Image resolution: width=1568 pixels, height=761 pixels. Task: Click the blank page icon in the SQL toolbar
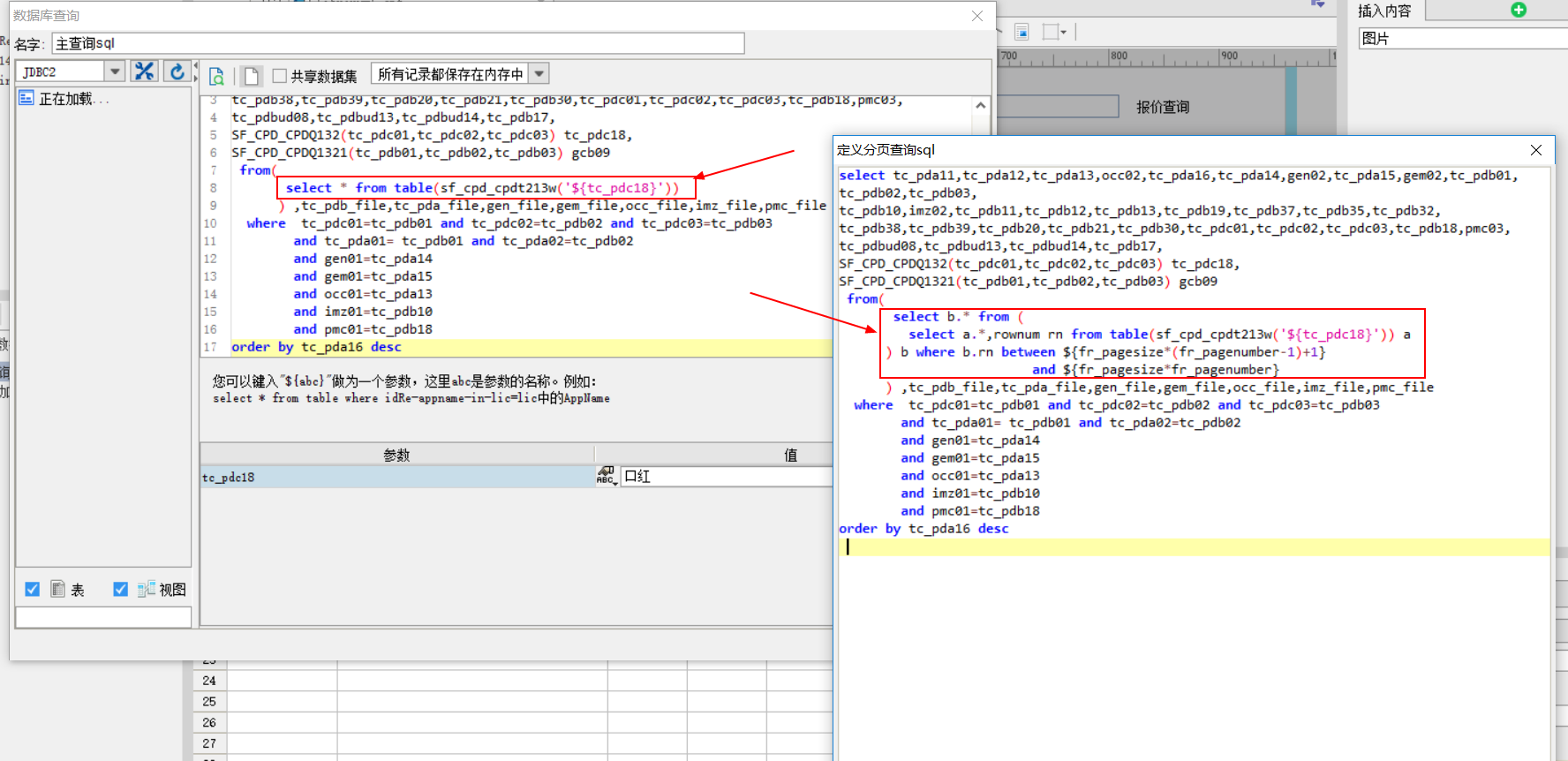coord(252,76)
